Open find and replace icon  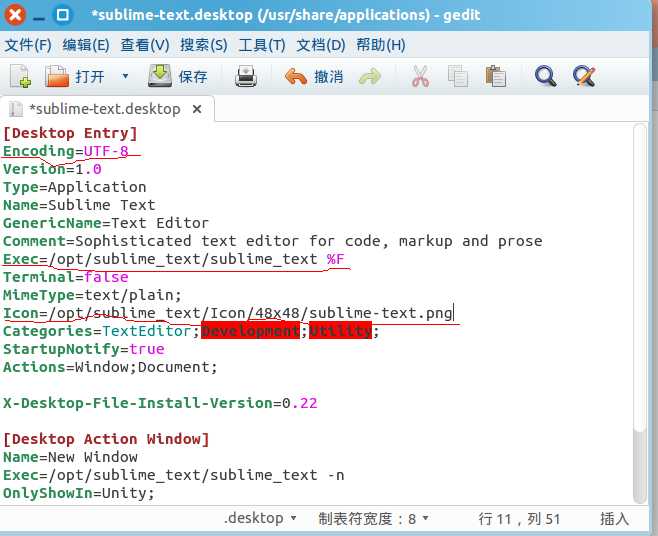pos(584,76)
